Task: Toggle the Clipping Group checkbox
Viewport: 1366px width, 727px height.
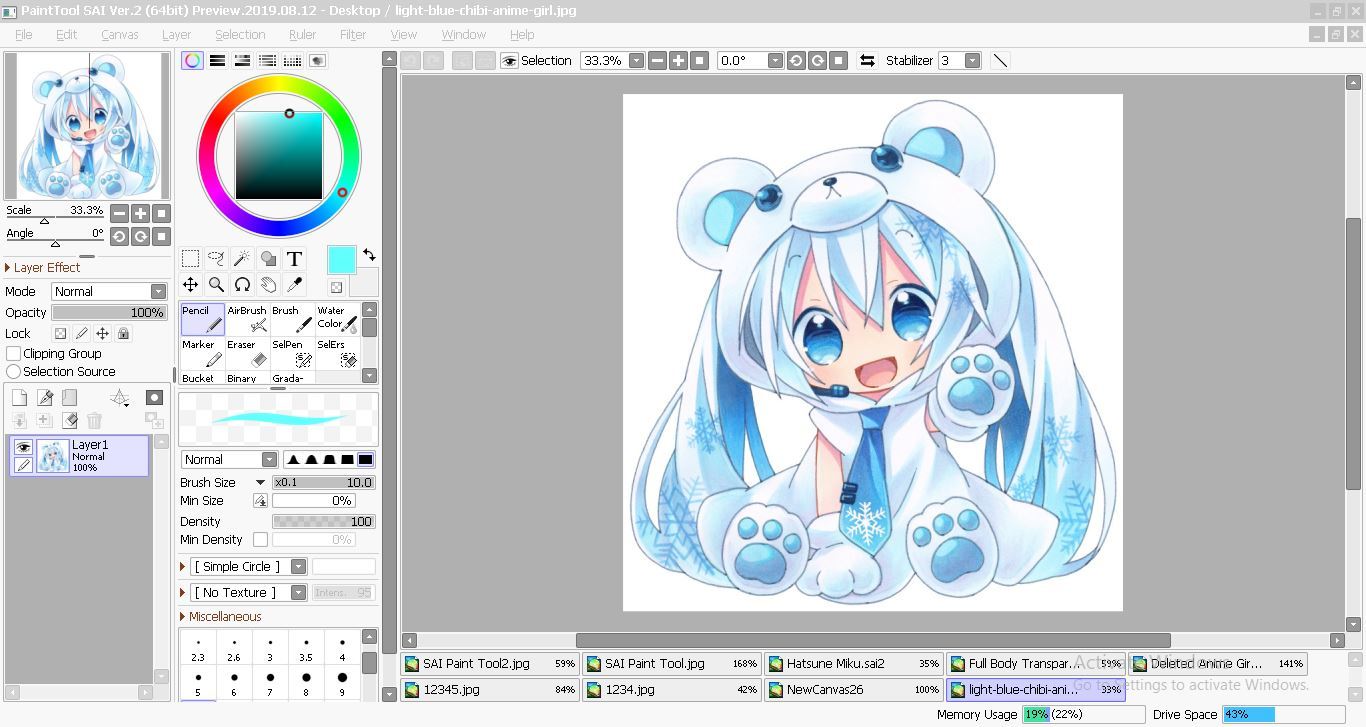Action: pyautogui.click(x=13, y=353)
